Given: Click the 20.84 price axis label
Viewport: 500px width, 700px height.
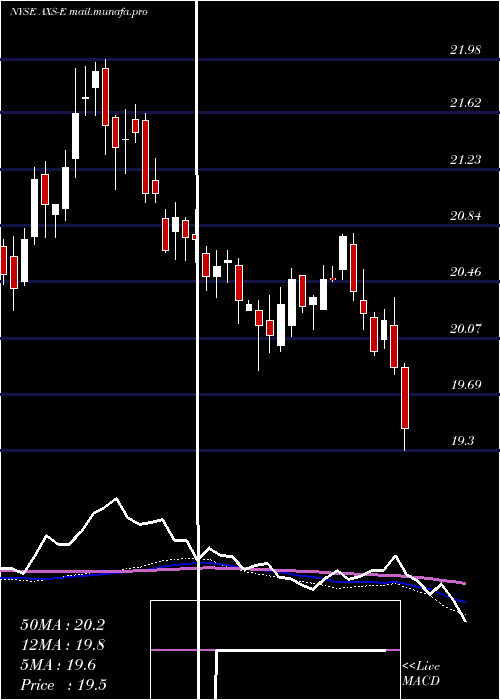Looking at the screenshot, I should (x=466, y=216).
